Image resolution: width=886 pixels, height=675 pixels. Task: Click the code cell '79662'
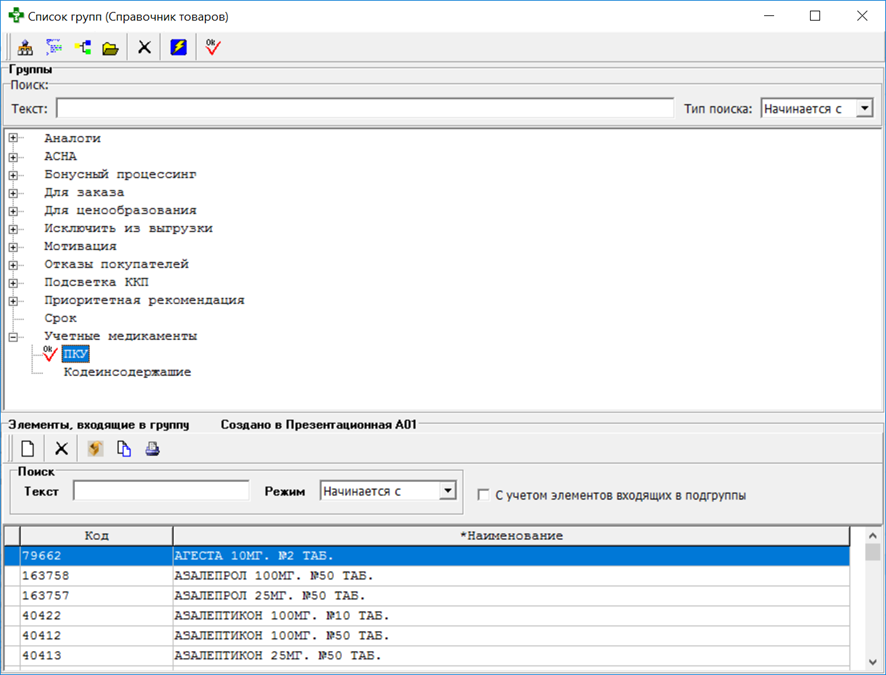97,556
